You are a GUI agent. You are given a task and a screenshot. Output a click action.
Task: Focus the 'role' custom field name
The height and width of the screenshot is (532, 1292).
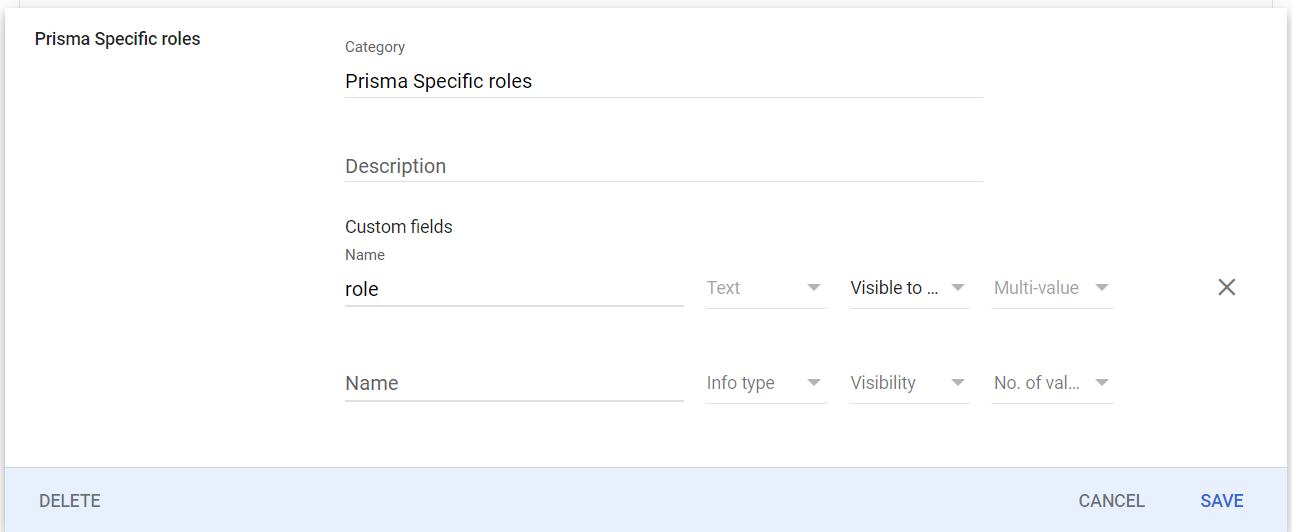pos(513,289)
